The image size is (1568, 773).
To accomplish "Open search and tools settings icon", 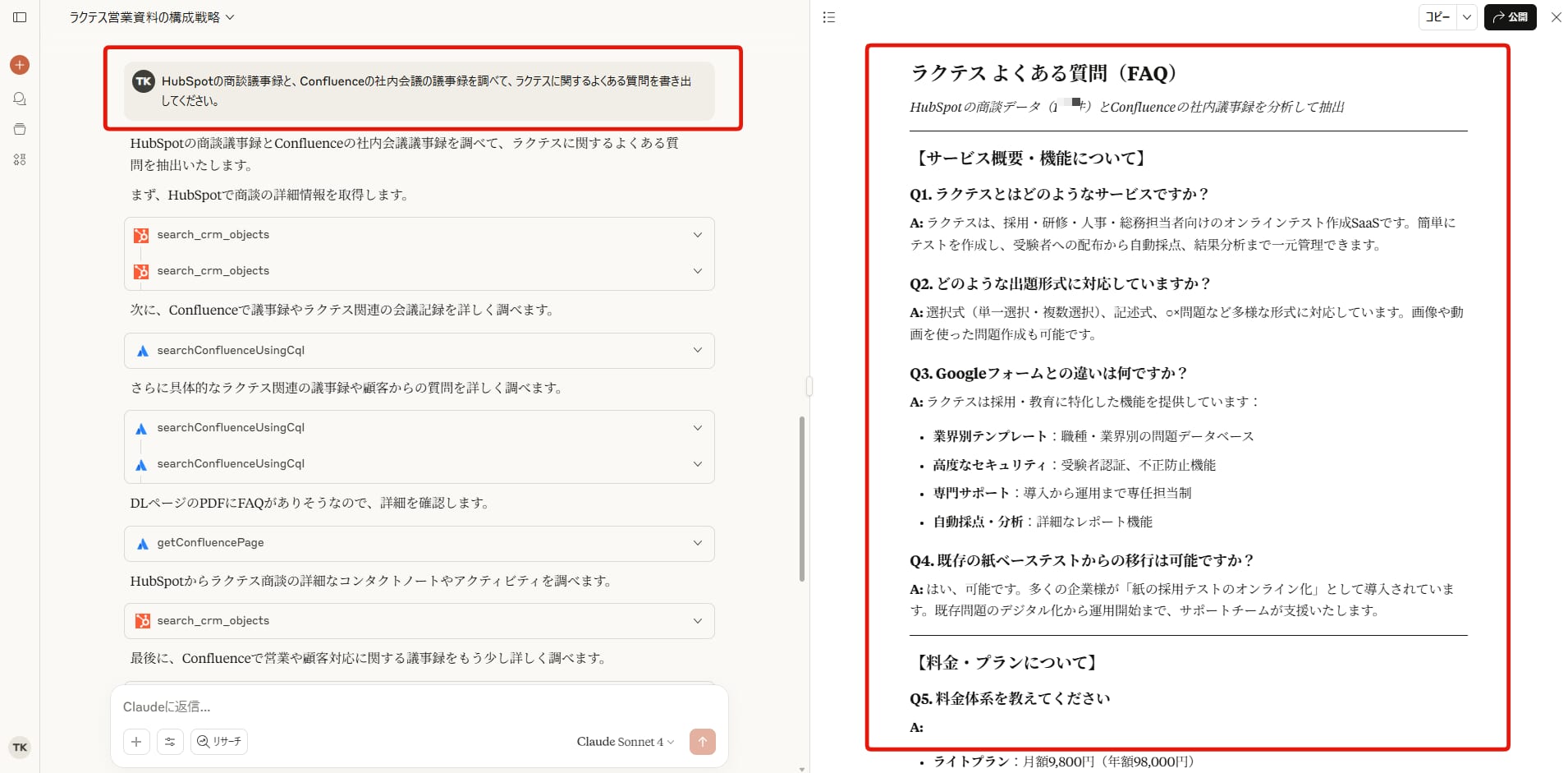I will click(170, 742).
